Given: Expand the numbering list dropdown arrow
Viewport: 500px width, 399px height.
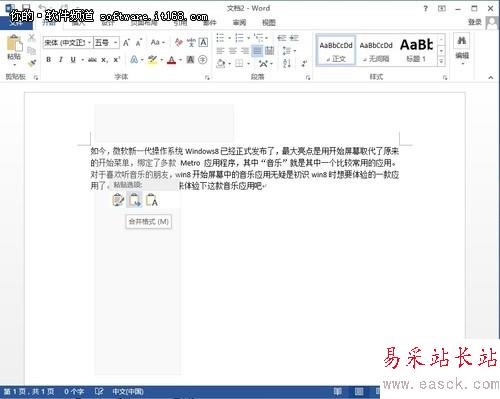Looking at the screenshot, I should pyautogui.click(x=248, y=38).
